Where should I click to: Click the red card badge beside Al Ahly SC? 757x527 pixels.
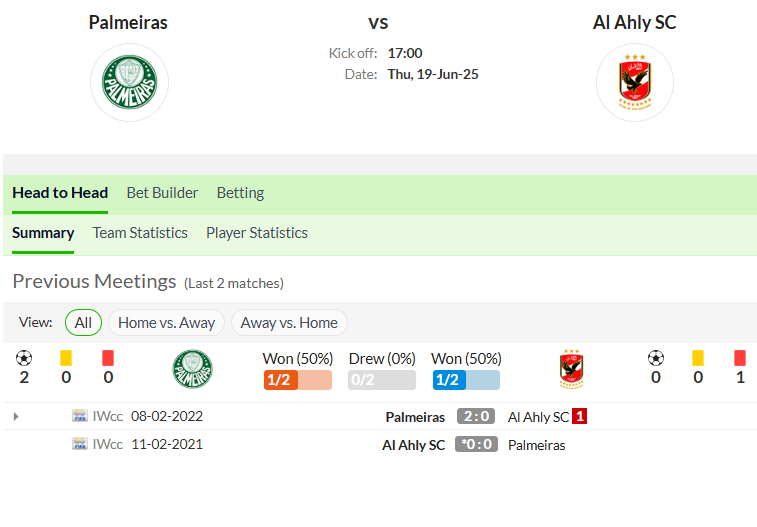pyautogui.click(x=579, y=416)
